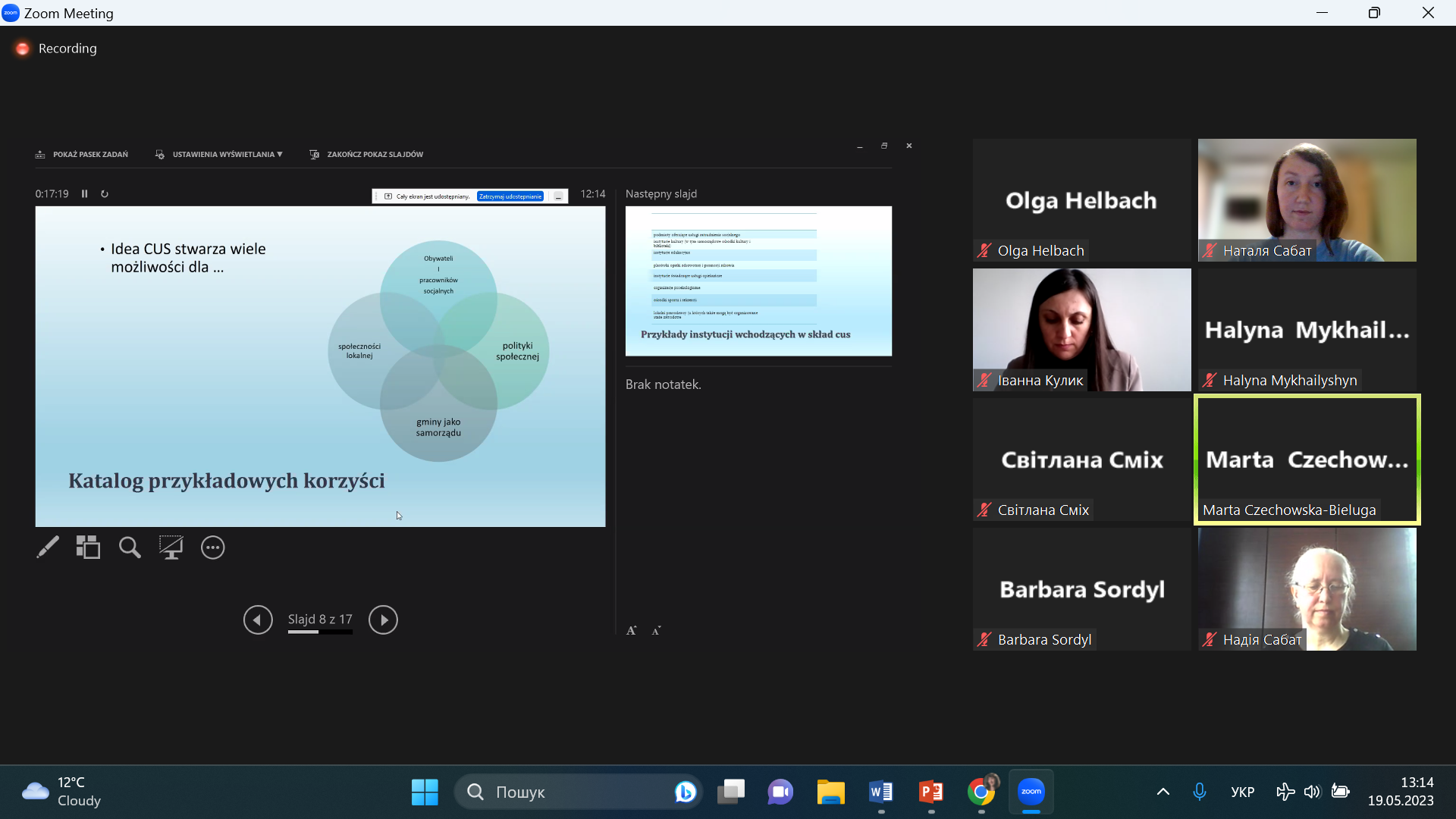Toggle the taskbar microphone indicator

[x=1199, y=792]
